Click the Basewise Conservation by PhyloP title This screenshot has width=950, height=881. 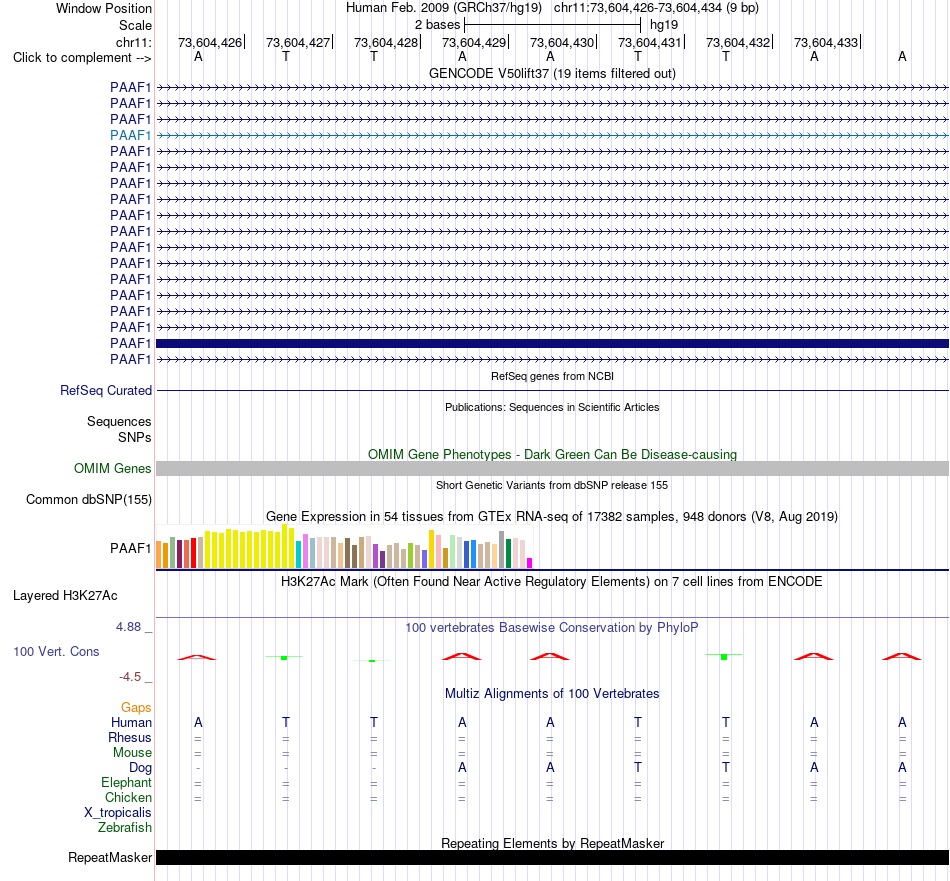click(552, 628)
